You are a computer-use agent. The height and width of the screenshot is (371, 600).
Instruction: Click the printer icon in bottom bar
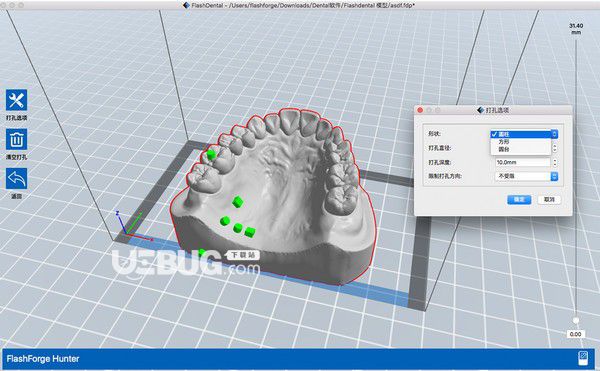tap(582, 358)
